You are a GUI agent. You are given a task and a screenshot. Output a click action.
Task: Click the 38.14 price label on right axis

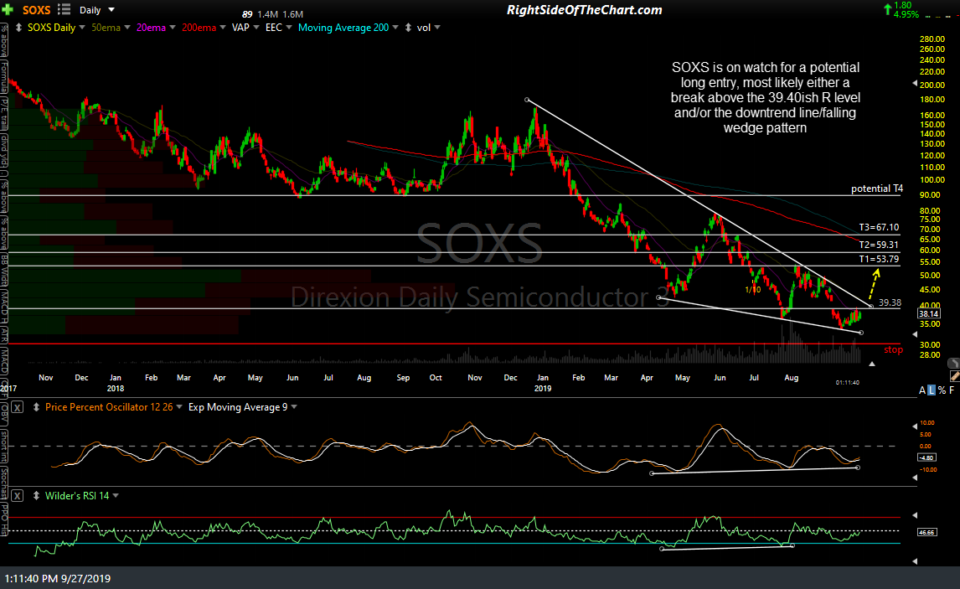pos(931,313)
